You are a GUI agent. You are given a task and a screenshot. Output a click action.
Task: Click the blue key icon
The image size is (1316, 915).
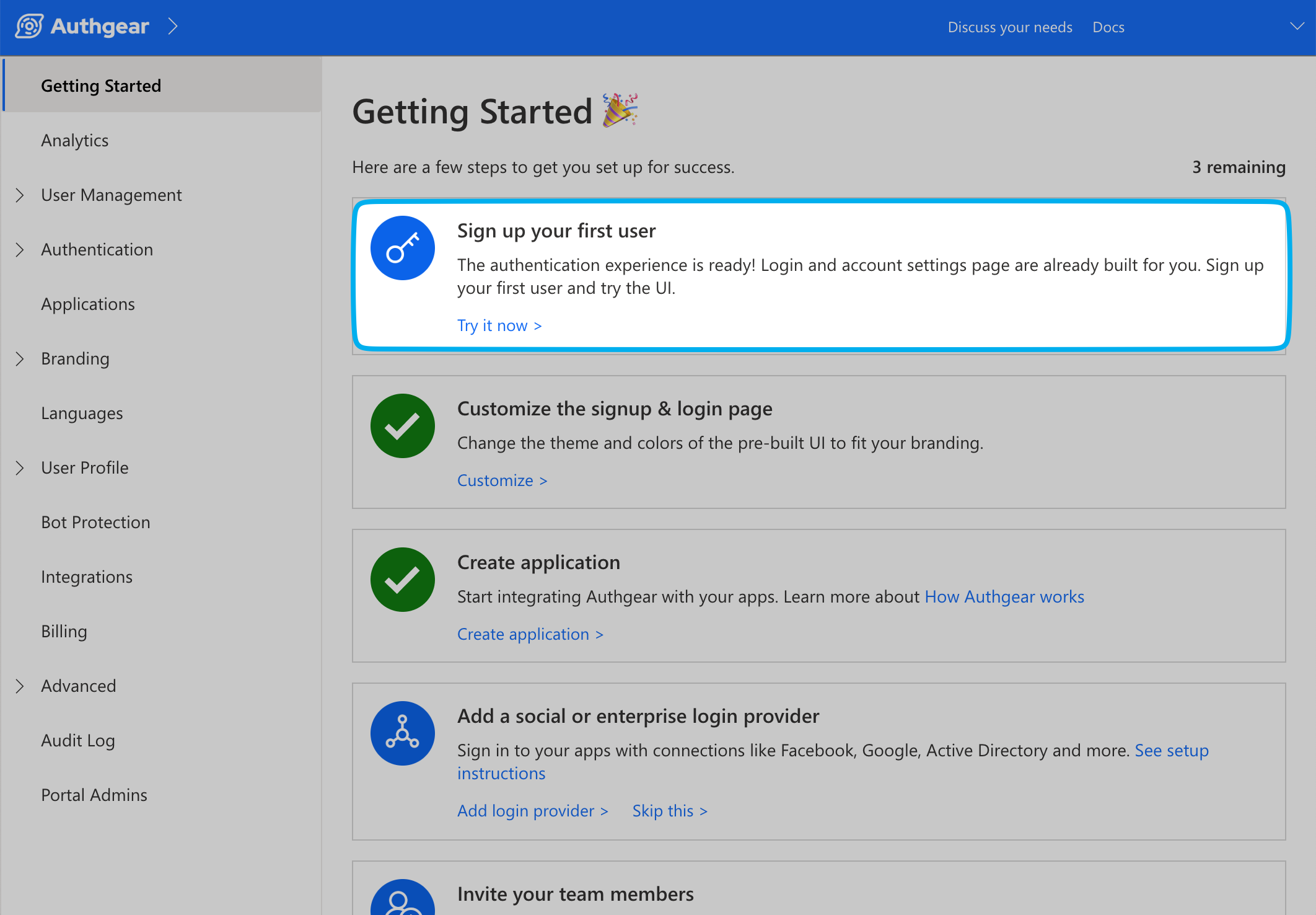pyautogui.click(x=403, y=248)
